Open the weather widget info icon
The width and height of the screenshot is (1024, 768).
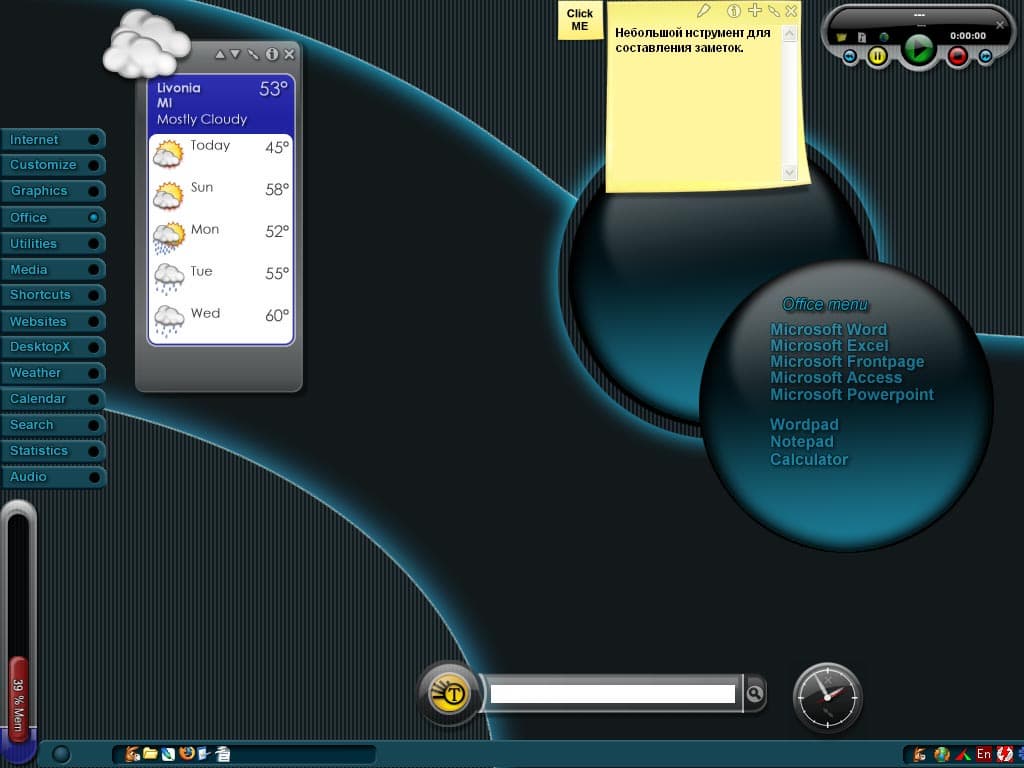(x=272, y=54)
